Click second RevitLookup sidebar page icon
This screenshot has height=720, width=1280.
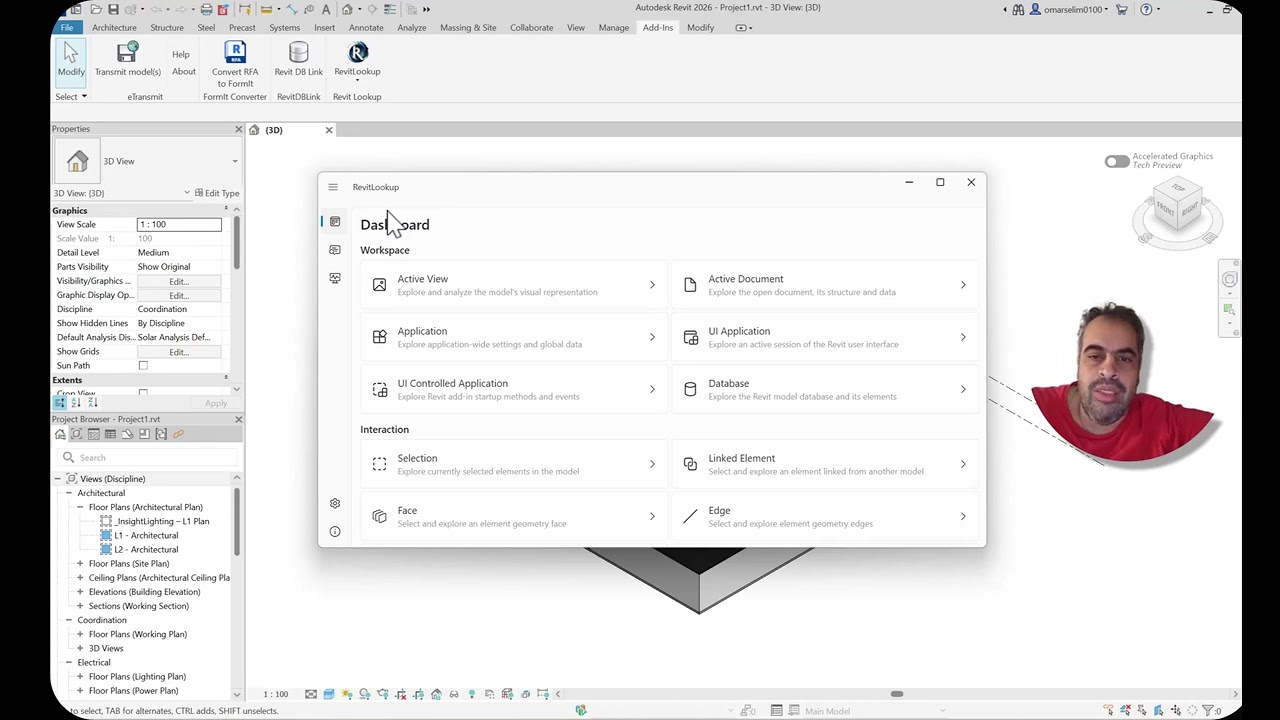335,249
